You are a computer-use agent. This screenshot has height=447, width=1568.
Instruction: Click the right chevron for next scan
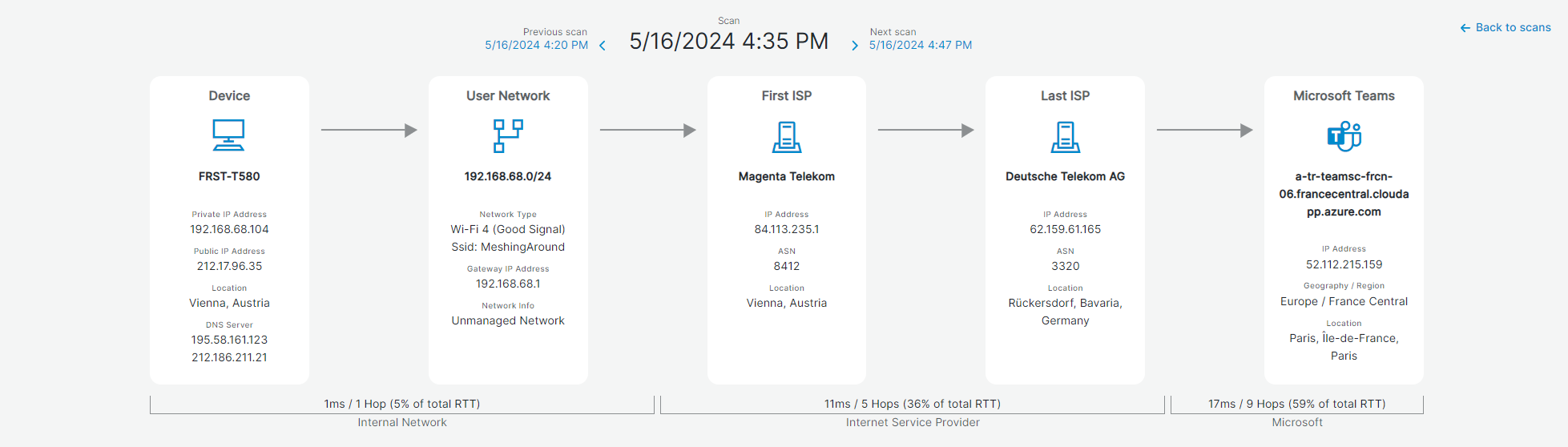[855, 46]
